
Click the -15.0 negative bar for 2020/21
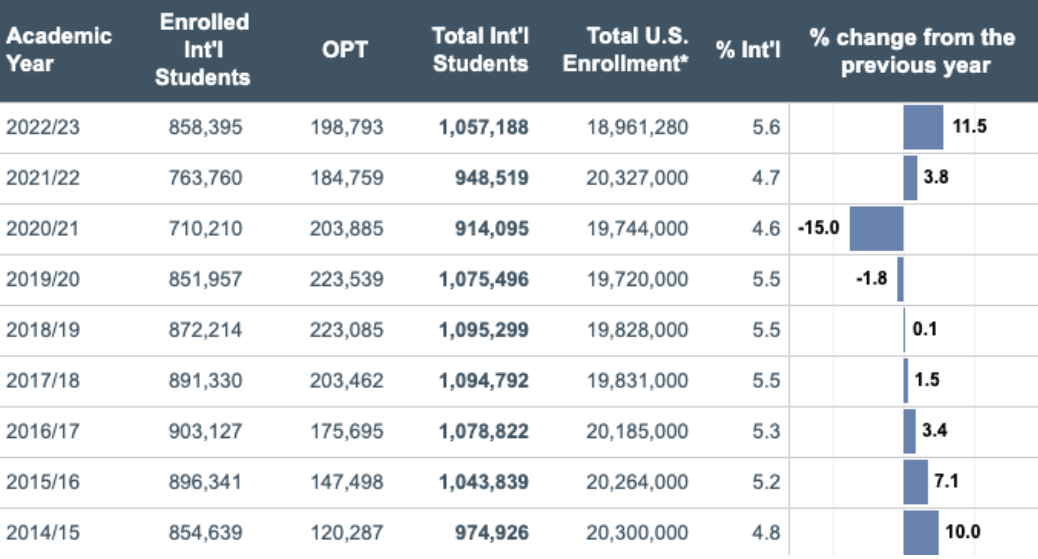pos(876,229)
